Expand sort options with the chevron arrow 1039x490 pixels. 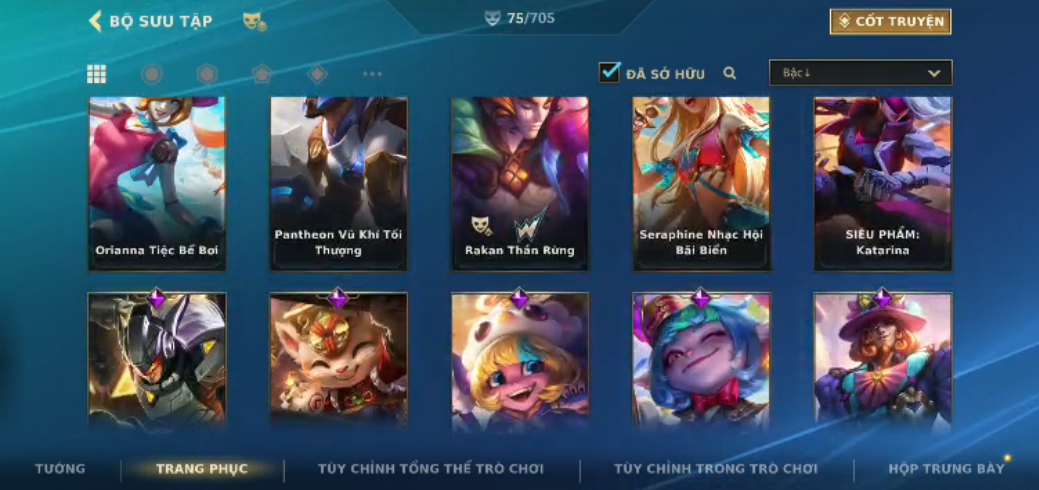pos(934,74)
